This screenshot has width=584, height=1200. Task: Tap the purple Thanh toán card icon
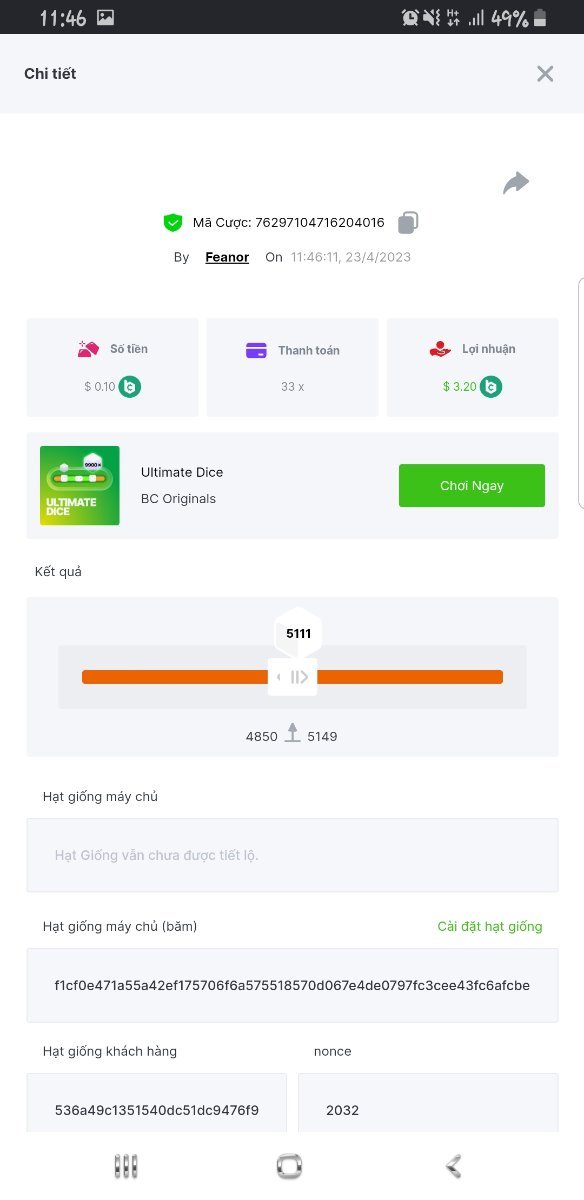tap(256, 350)
